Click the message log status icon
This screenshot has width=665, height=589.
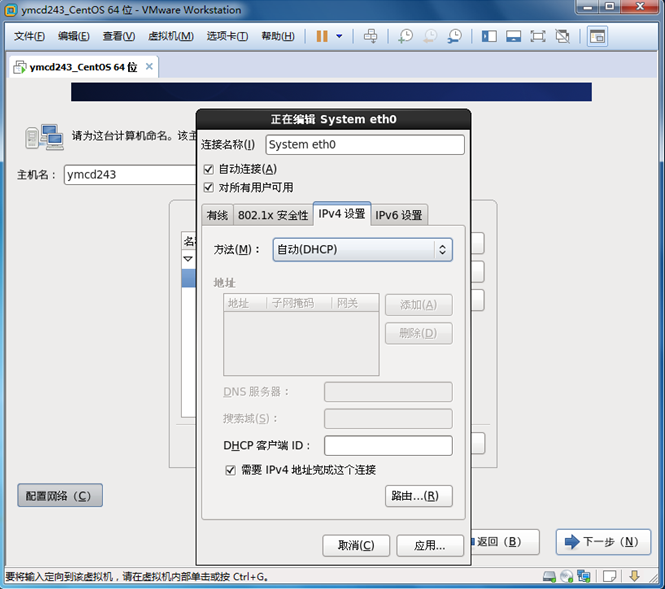609,576
